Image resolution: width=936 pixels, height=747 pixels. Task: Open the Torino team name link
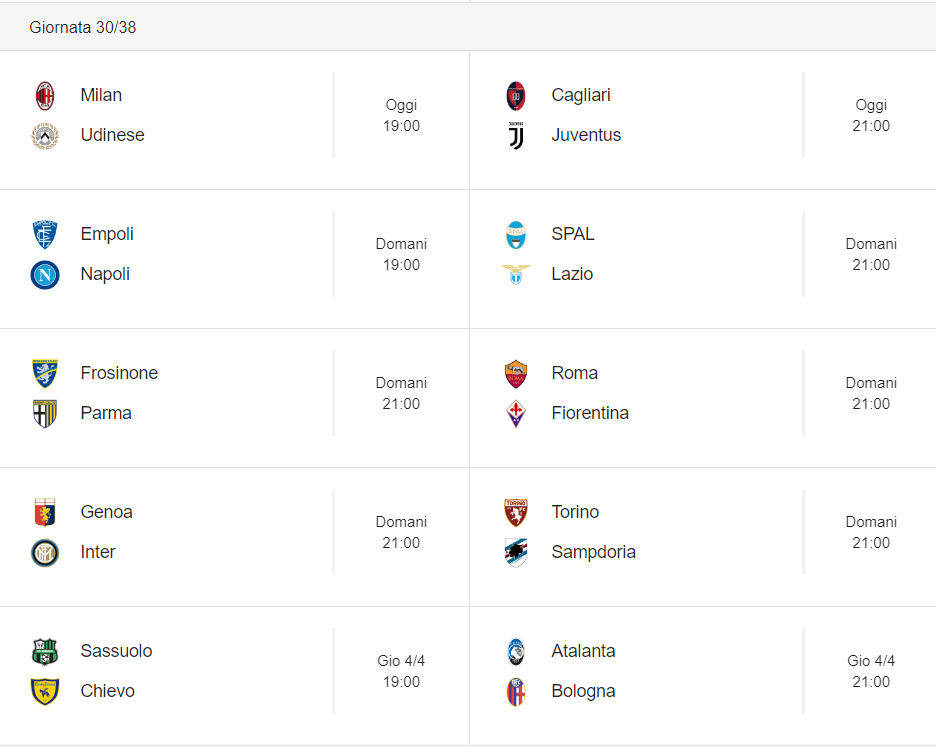(575, 512)
